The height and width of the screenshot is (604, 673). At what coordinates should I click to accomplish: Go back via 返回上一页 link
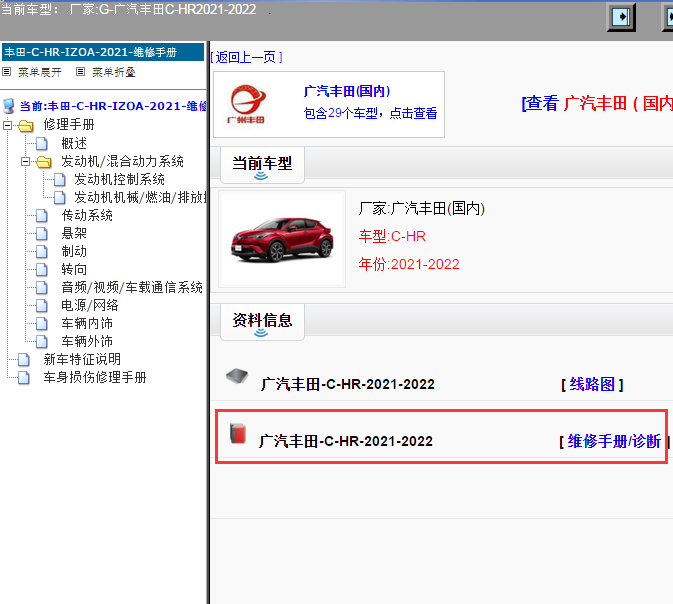tap(246, 57)
